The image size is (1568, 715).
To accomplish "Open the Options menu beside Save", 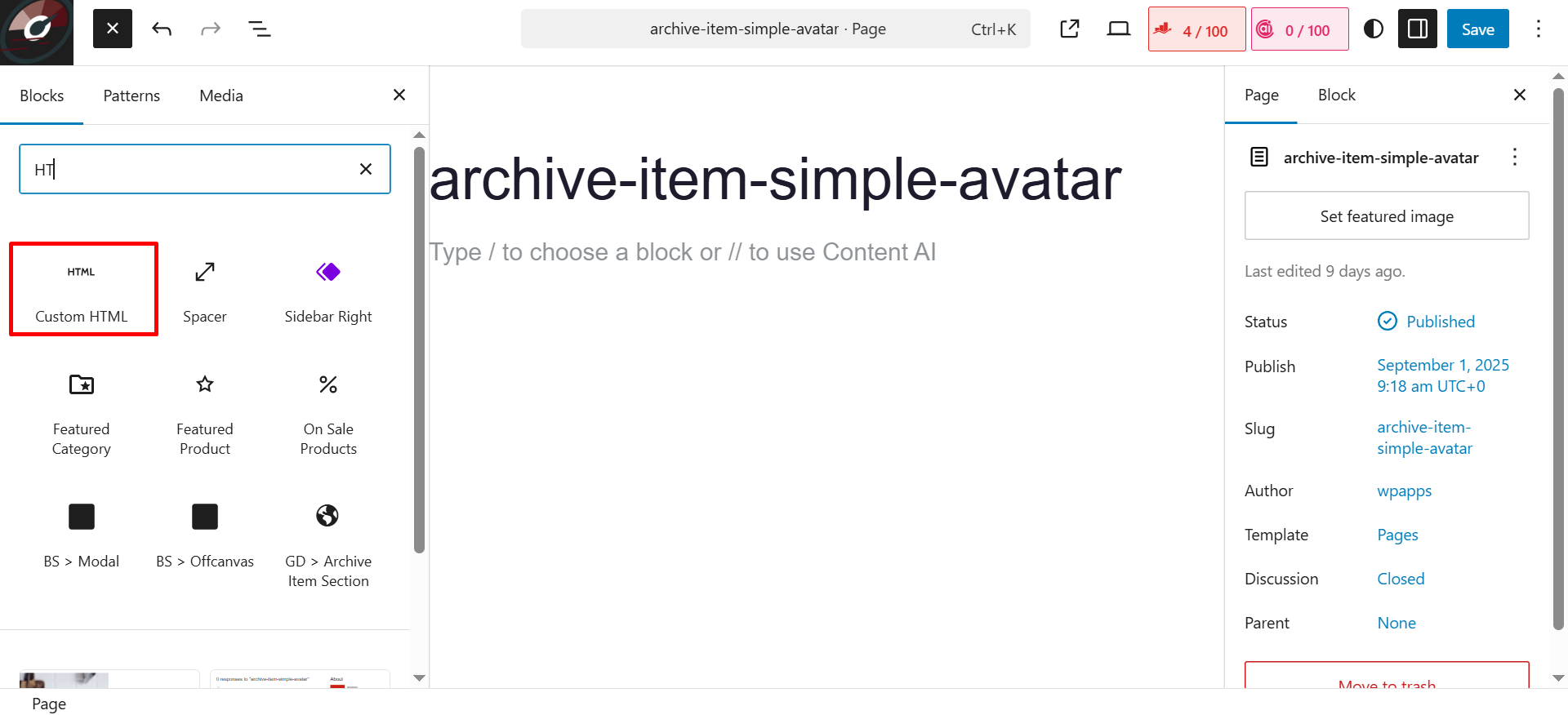I will pyautogui.click(x=1539, y=29).
